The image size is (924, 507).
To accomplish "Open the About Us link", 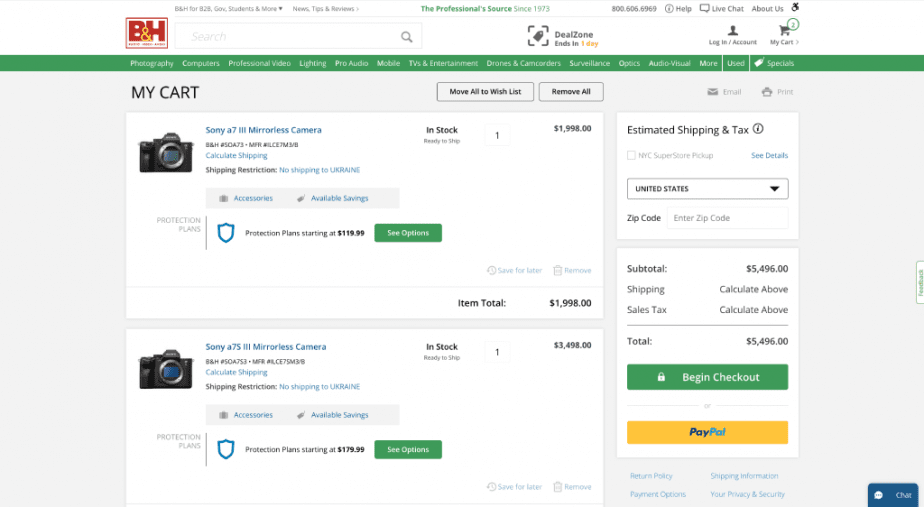I will (767, 9).
